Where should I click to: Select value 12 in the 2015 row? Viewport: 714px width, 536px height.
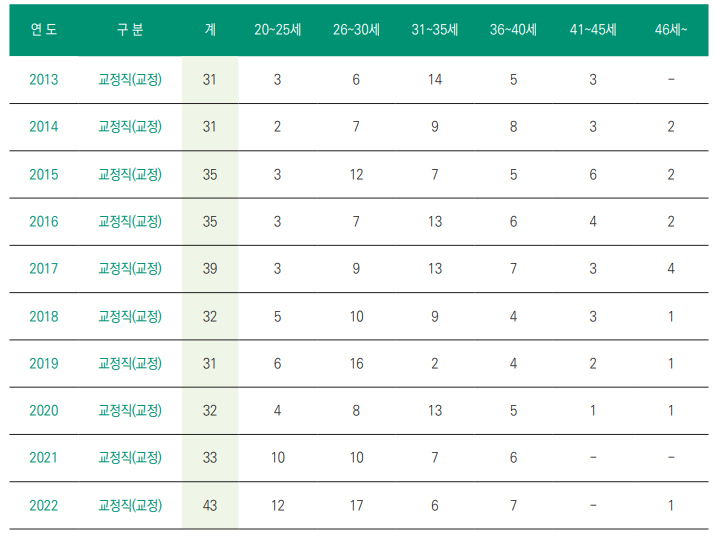coord(357,174)
